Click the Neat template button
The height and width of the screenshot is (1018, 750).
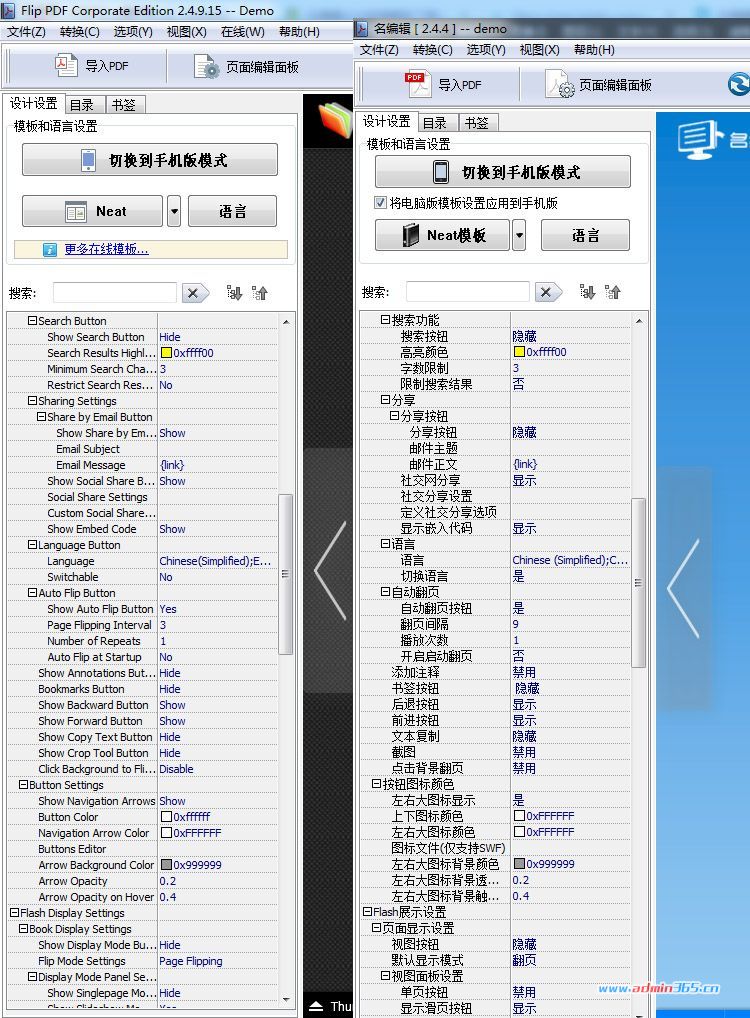[x=92, y=211]
